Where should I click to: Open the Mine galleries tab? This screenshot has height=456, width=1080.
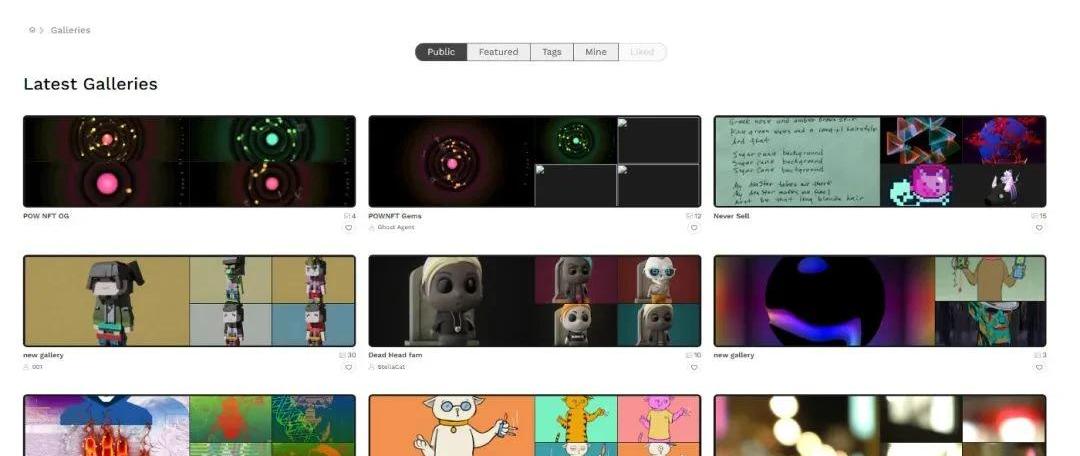596,52
